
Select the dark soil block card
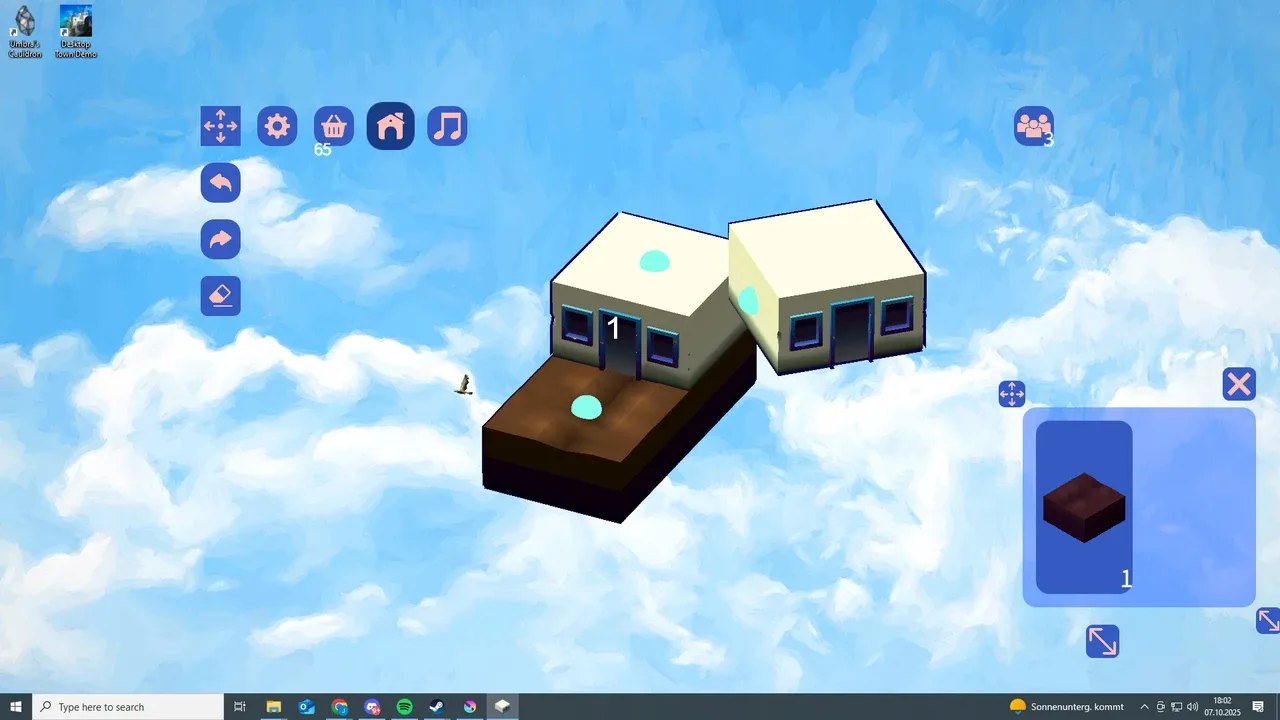(1084, 507)
